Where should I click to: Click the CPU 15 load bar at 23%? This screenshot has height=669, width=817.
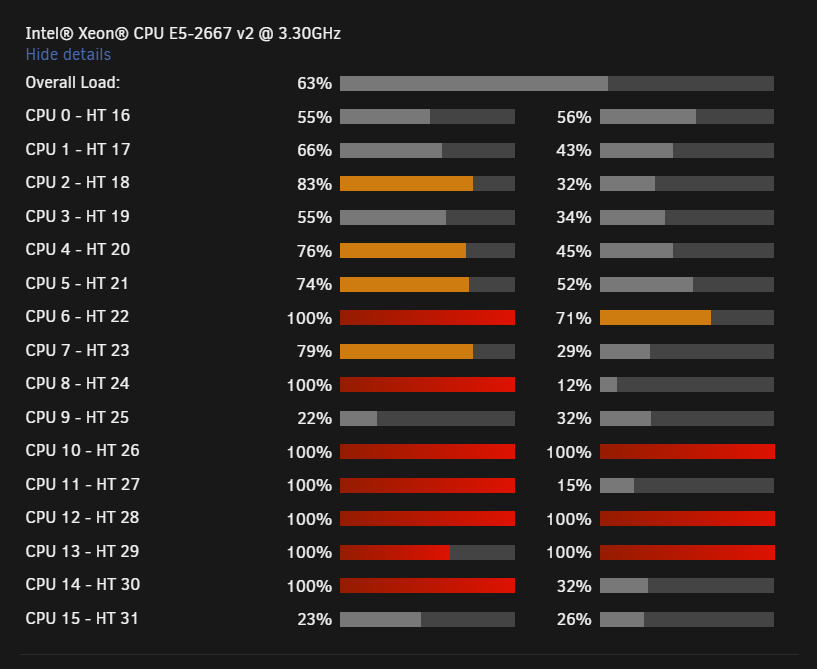(x=427, y=619)
